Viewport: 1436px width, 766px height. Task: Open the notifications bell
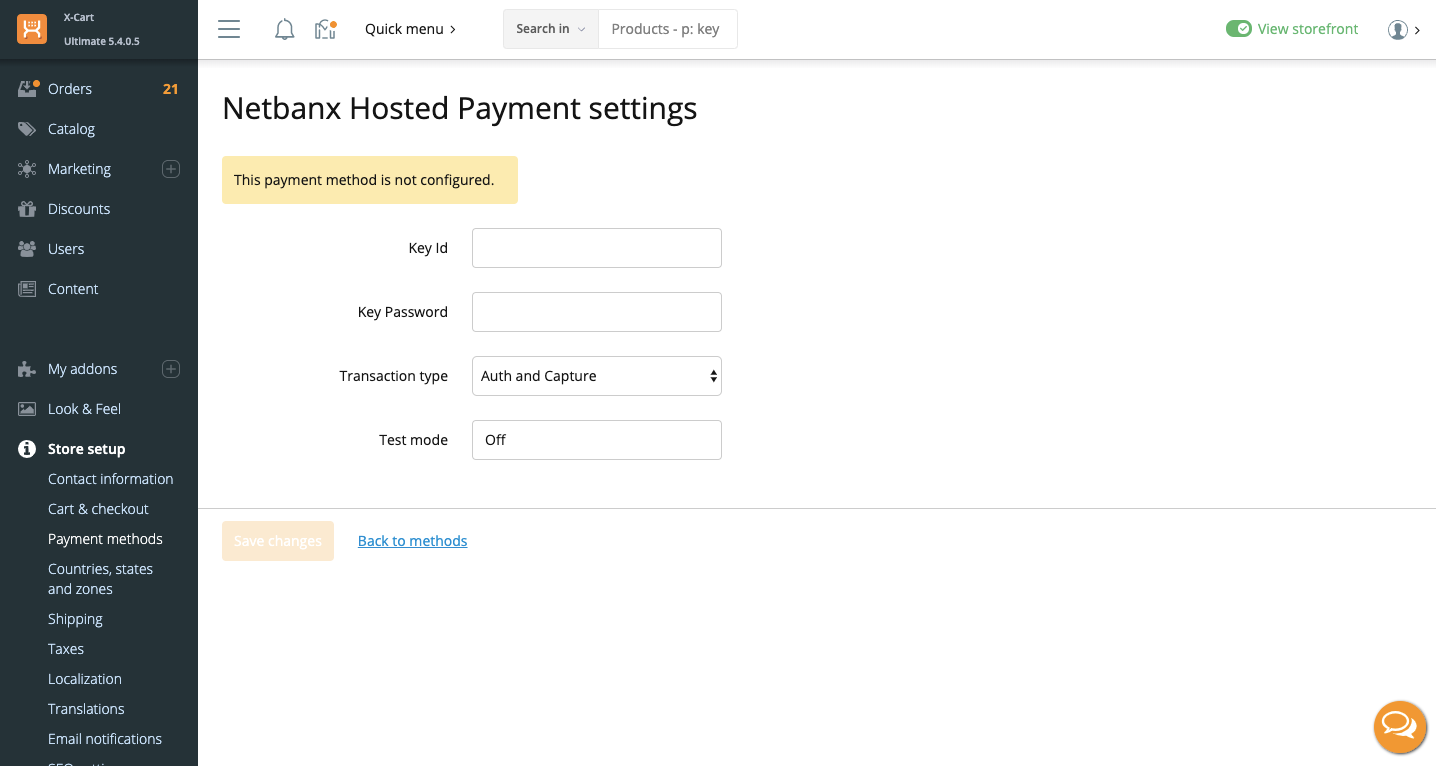(285, 29)
